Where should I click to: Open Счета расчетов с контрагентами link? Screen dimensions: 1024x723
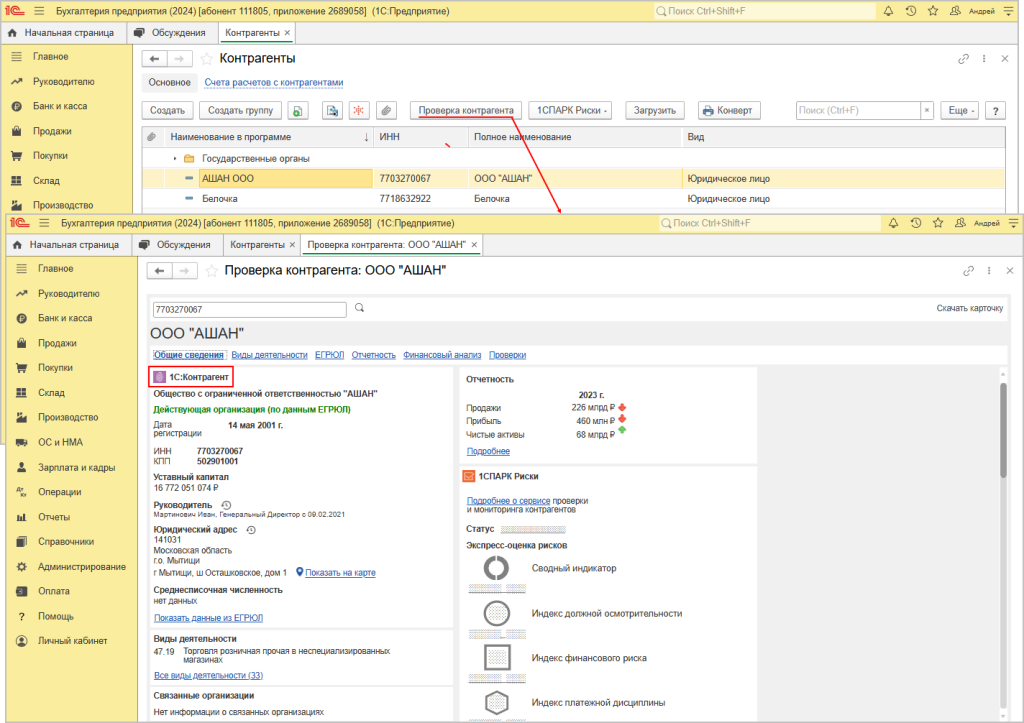274,82
